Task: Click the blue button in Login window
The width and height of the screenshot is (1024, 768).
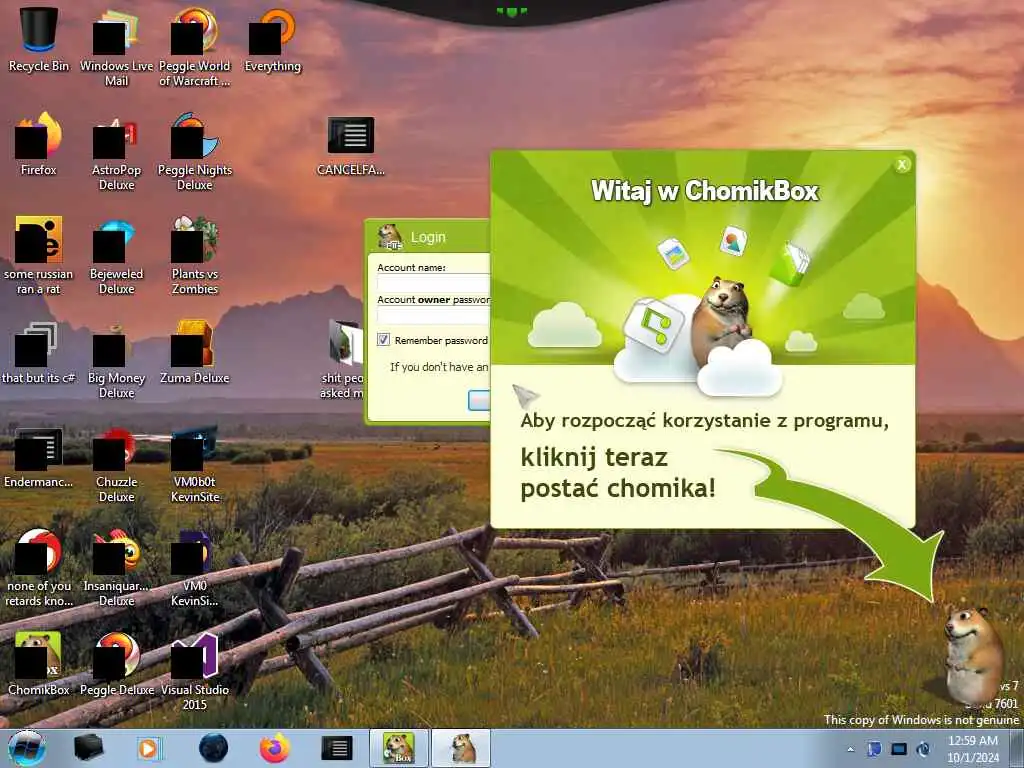Action: 479,400
